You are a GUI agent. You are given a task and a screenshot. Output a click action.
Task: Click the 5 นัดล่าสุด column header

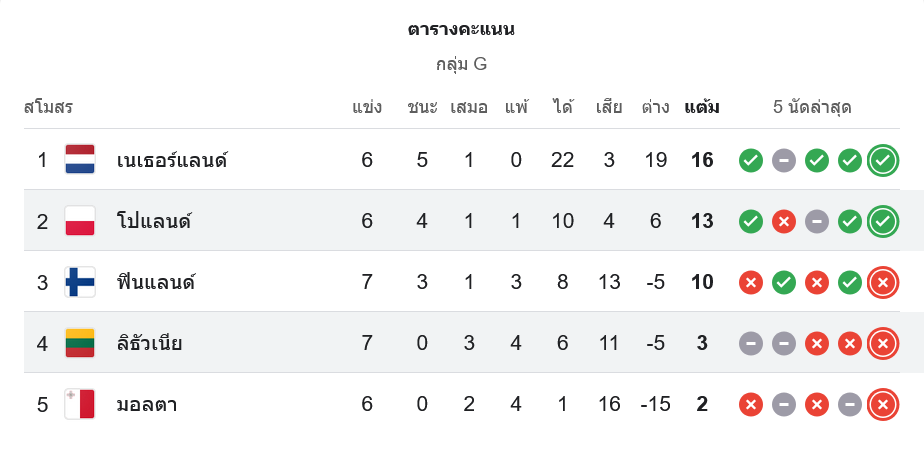coord(811,107)
